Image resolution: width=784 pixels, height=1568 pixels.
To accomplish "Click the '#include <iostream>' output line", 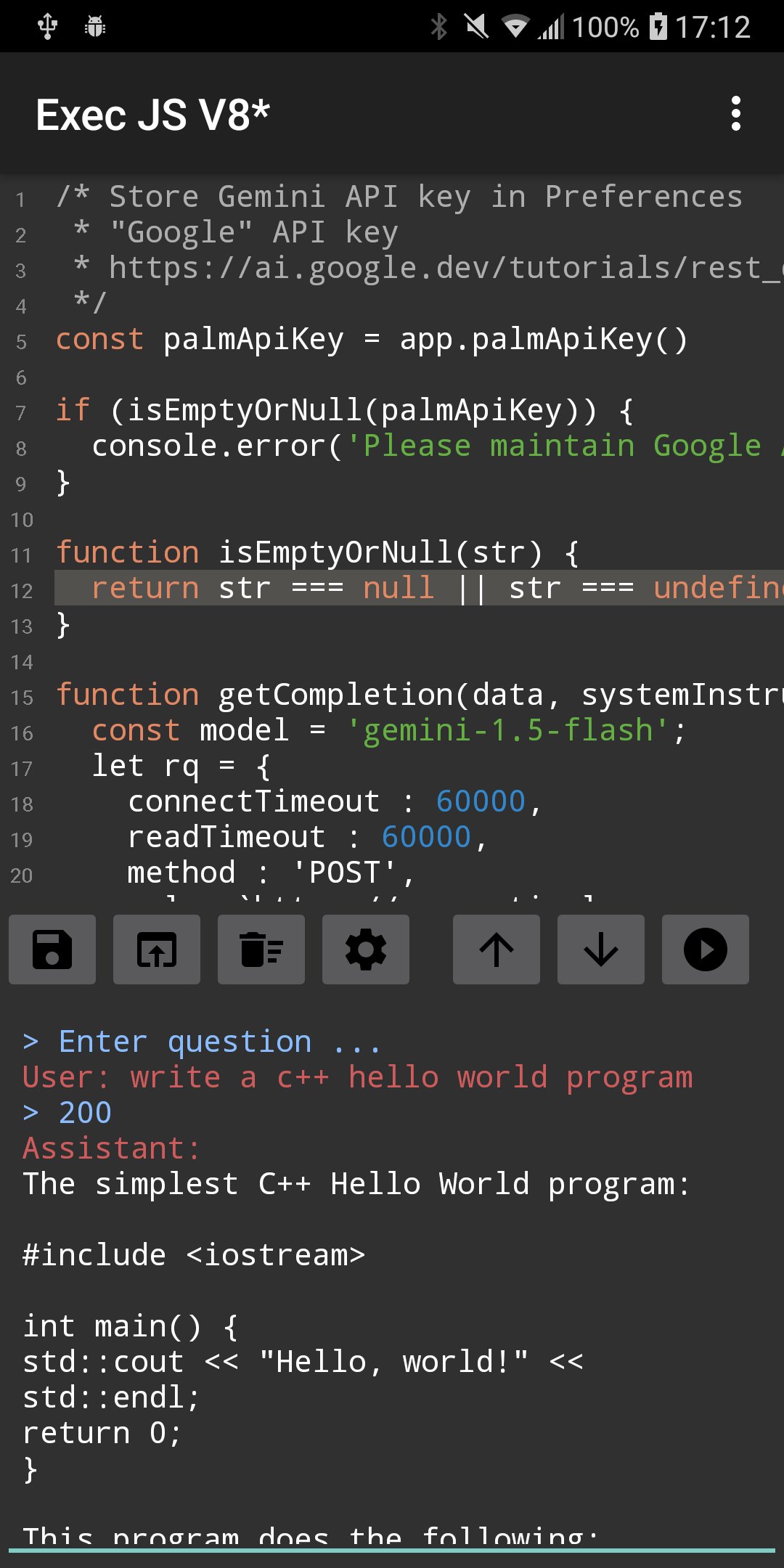I will pyautogui.click(x=193, y=1255).
